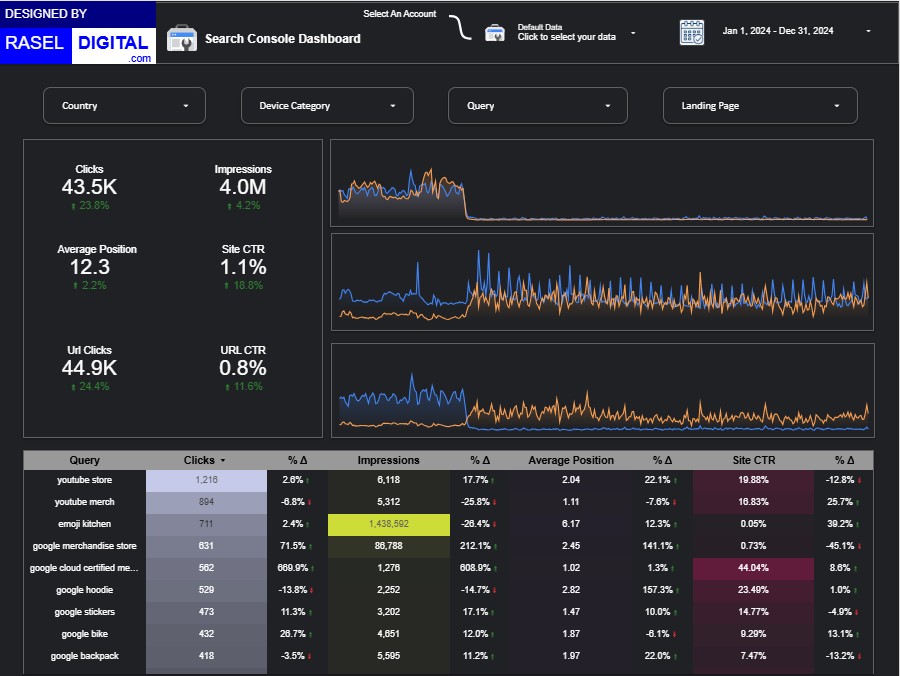The image size is (900, 676).
Task: Click the calendar icon beside date range
Action: pyautogui.click(x=692, y=32)
